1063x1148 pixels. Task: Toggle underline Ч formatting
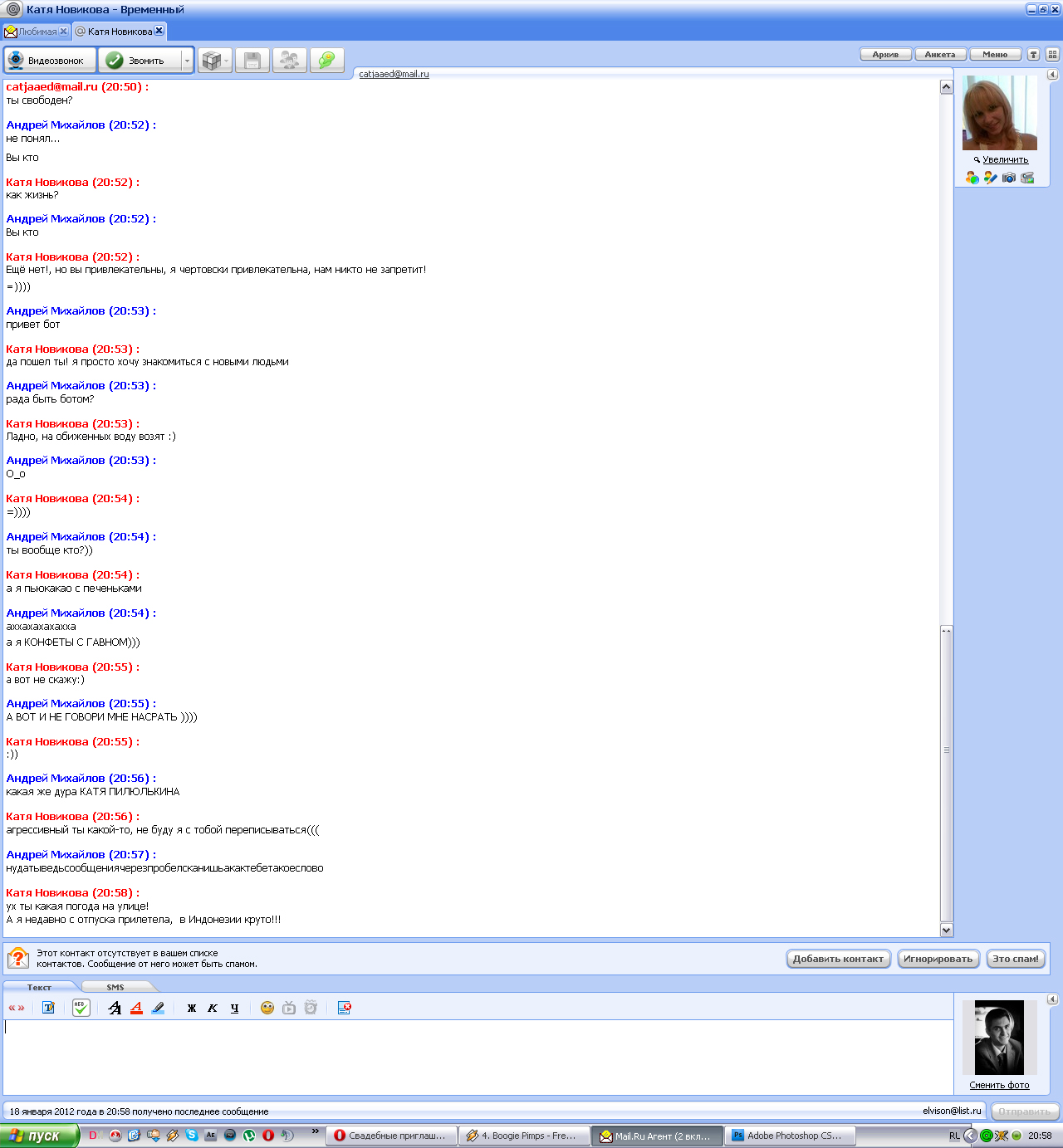coord(234,1008)
